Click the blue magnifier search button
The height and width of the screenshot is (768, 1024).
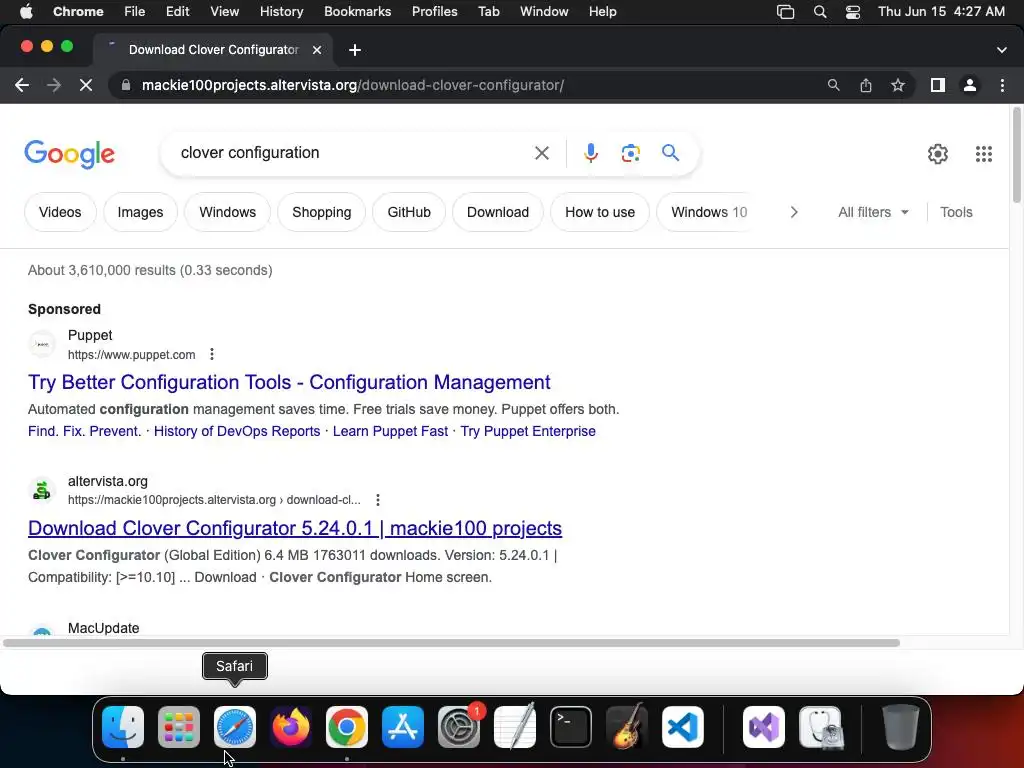(x=670, y=153)
